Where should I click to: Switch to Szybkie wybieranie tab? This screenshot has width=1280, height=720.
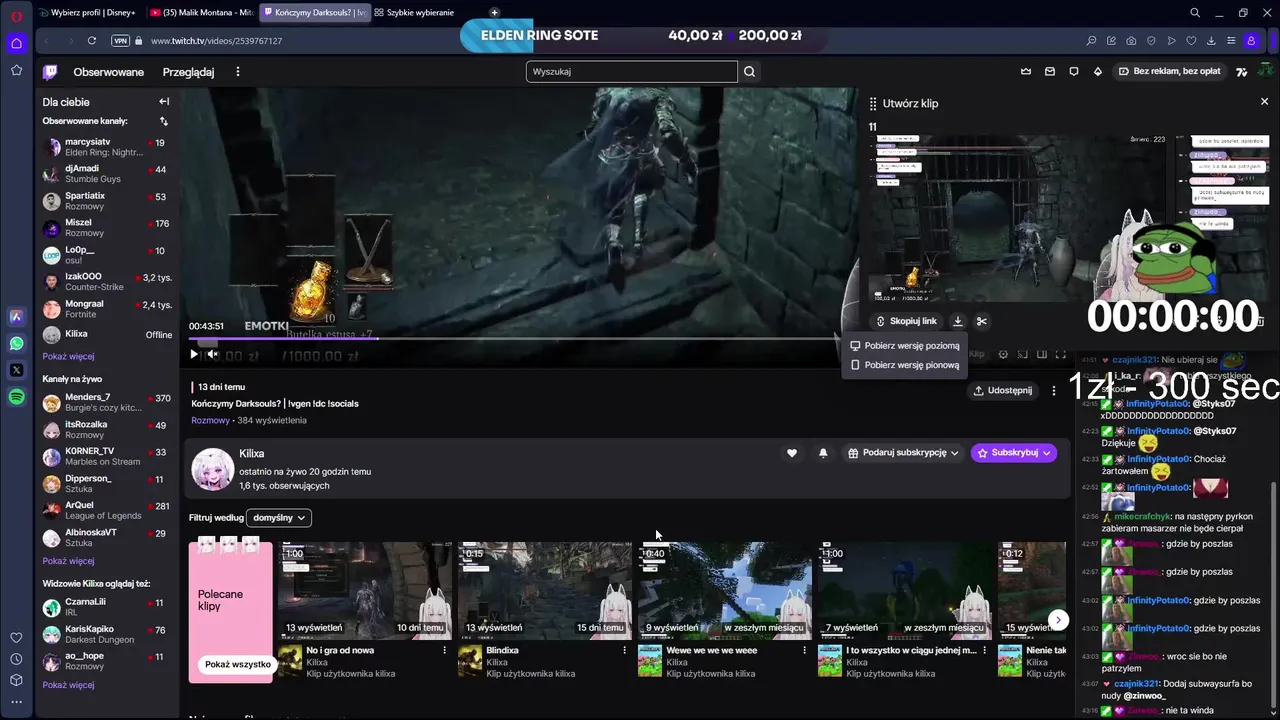(x=414, y=13)
